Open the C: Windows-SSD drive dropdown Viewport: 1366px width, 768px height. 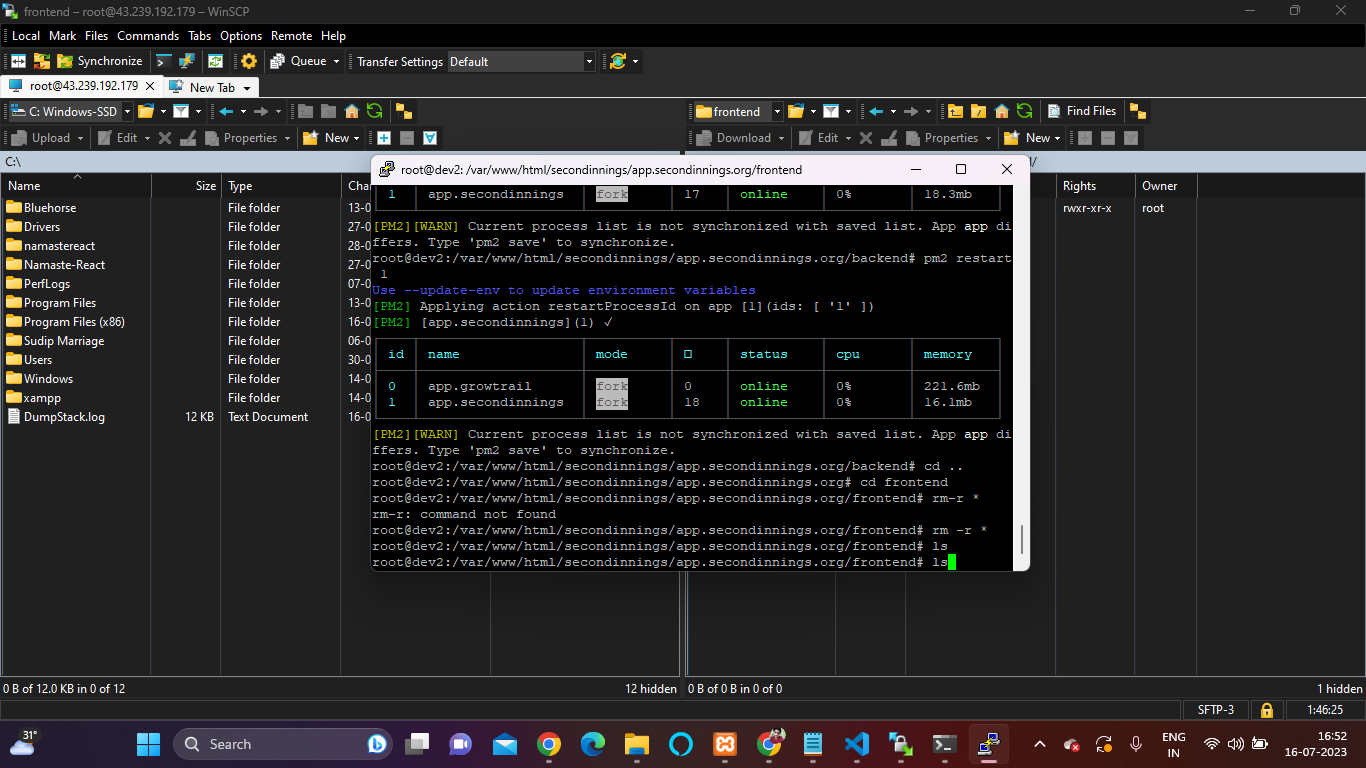point(127,111)
